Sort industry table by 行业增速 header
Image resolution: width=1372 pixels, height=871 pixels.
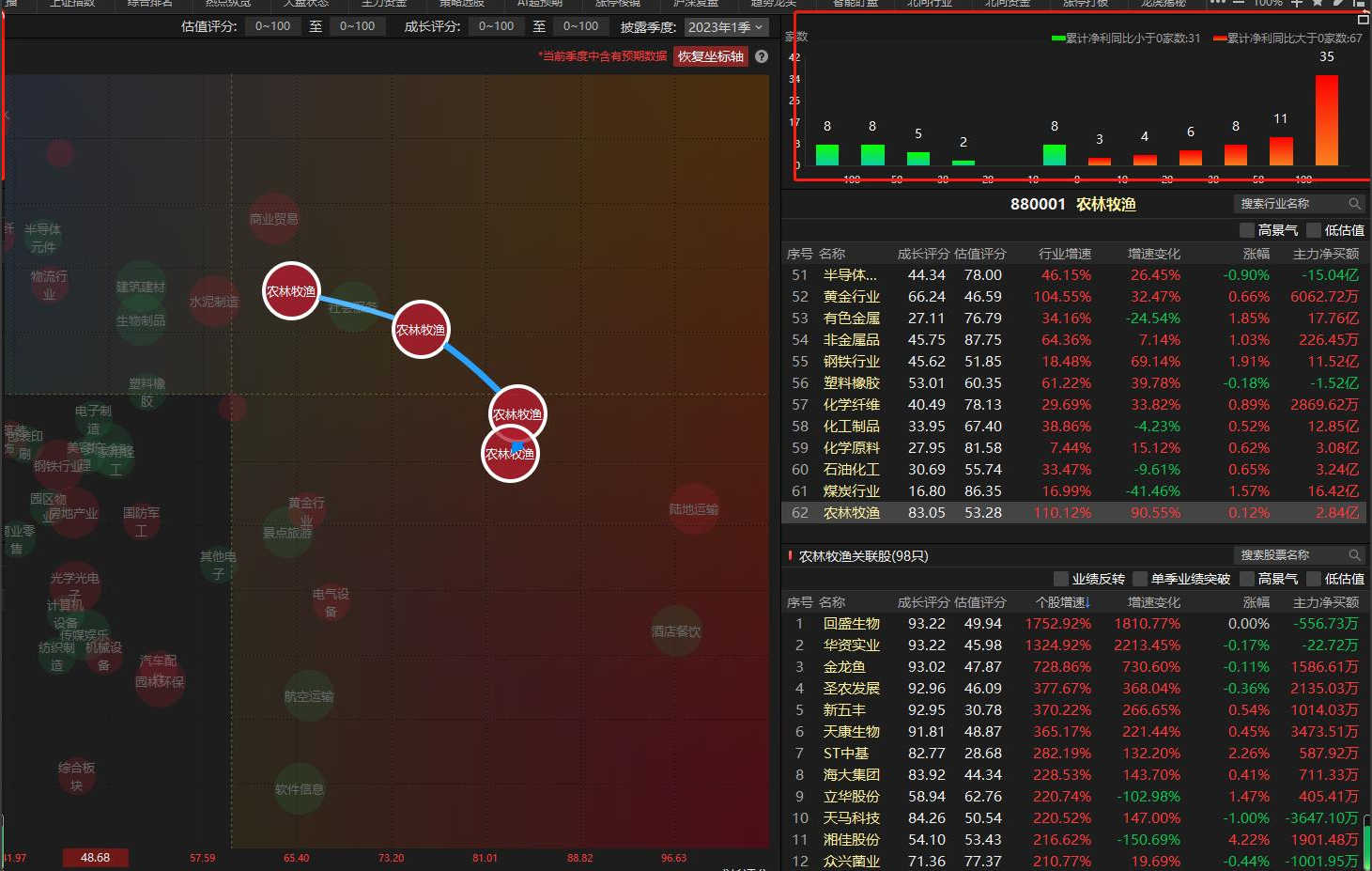coord(1065,254)
